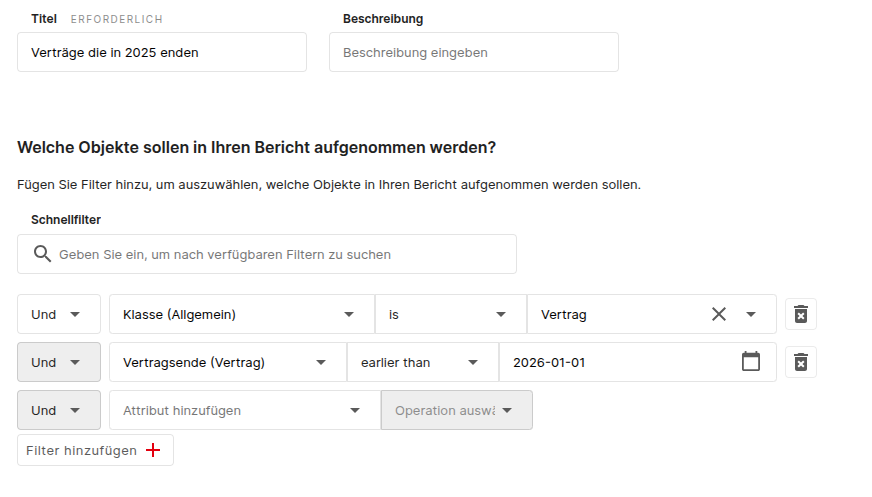Delete the Klasse (Allgemein) filter row
872x497 pixels.
coord(800,314)
